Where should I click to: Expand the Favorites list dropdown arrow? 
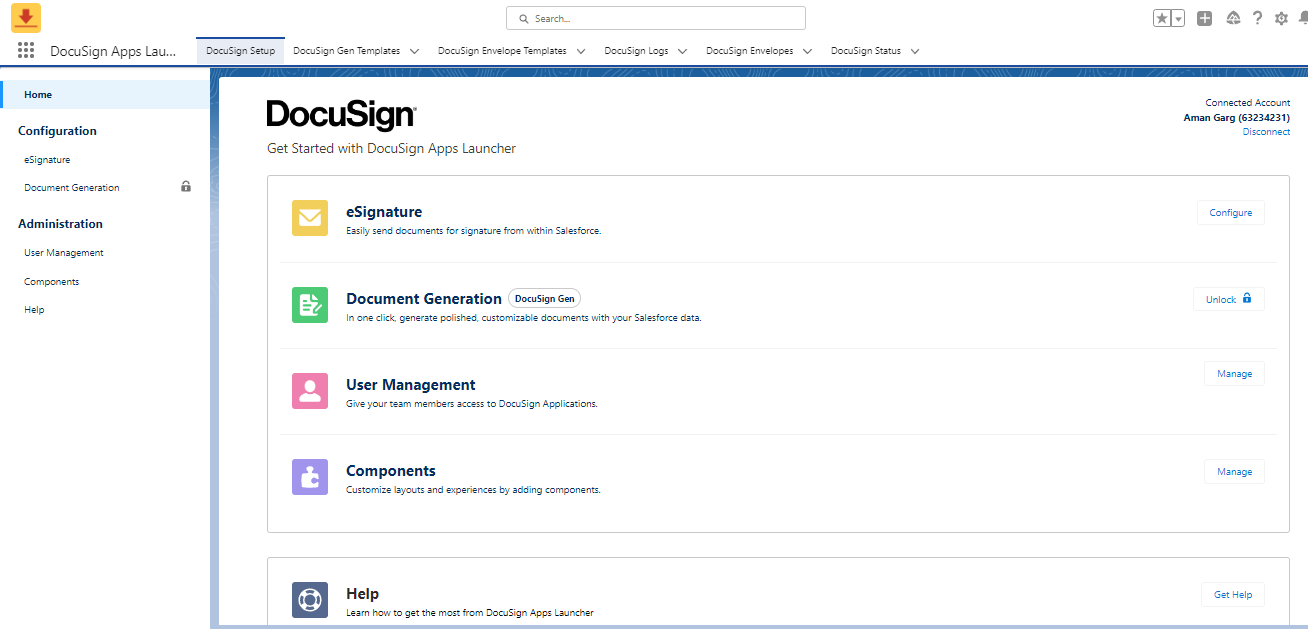click(1178, 18)
